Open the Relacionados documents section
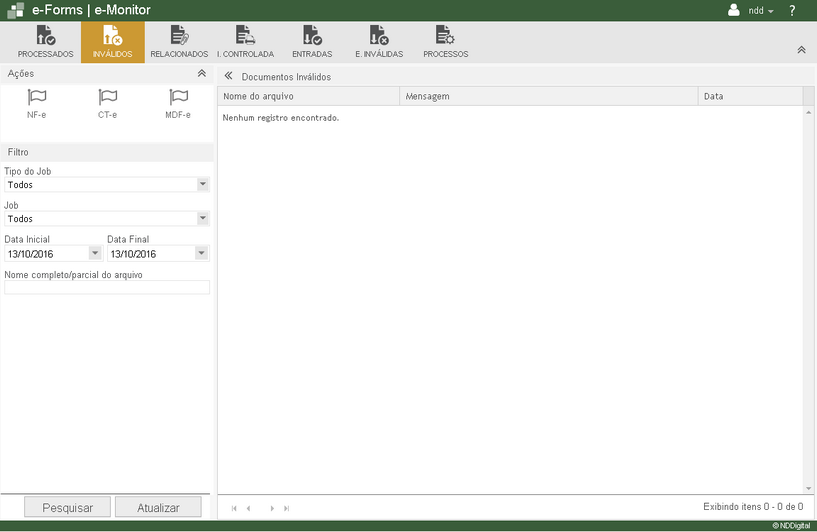This screenshot has height=532, width=817. click(x=179, y=42)
